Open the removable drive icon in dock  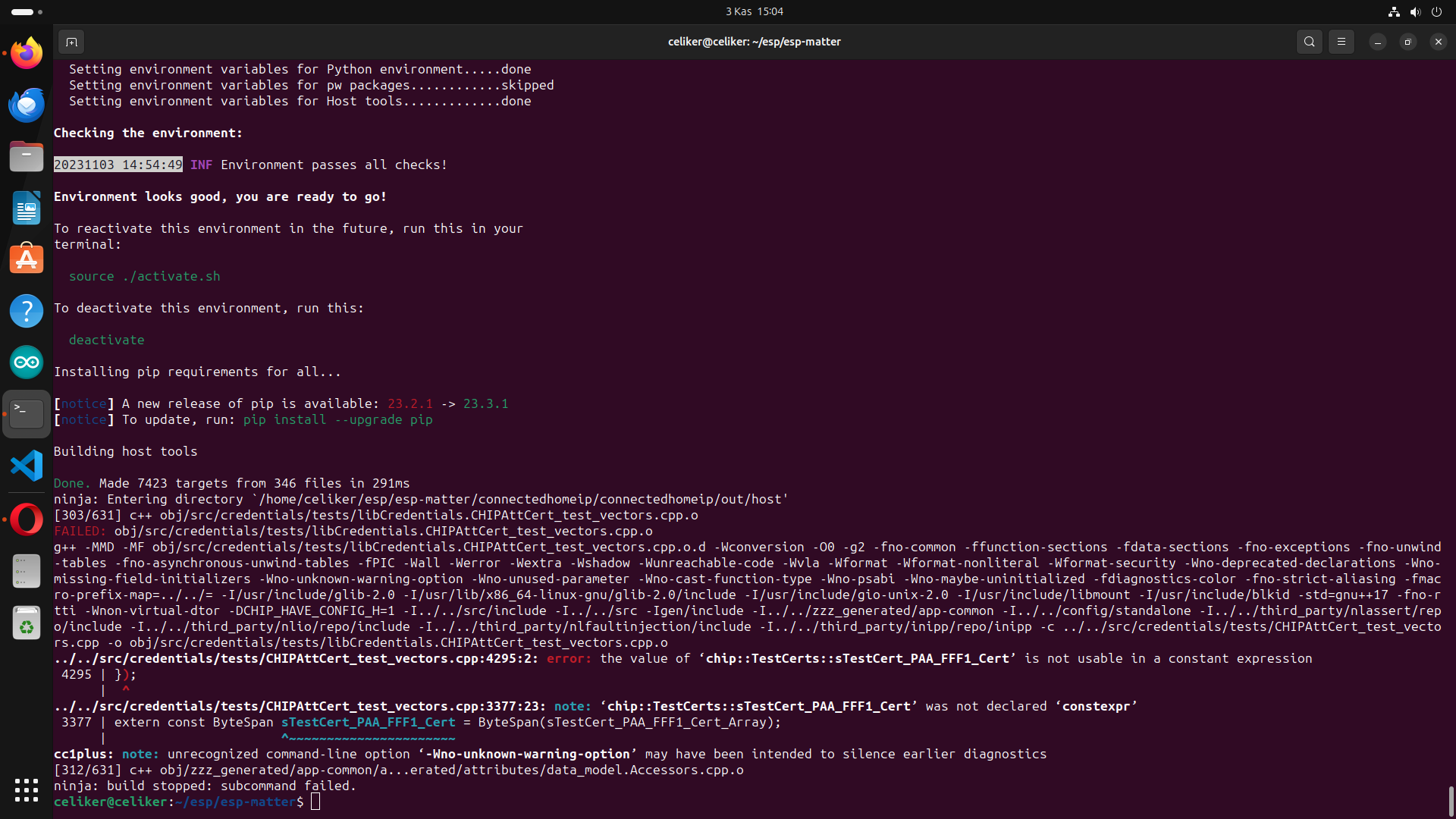pos(27,571)
